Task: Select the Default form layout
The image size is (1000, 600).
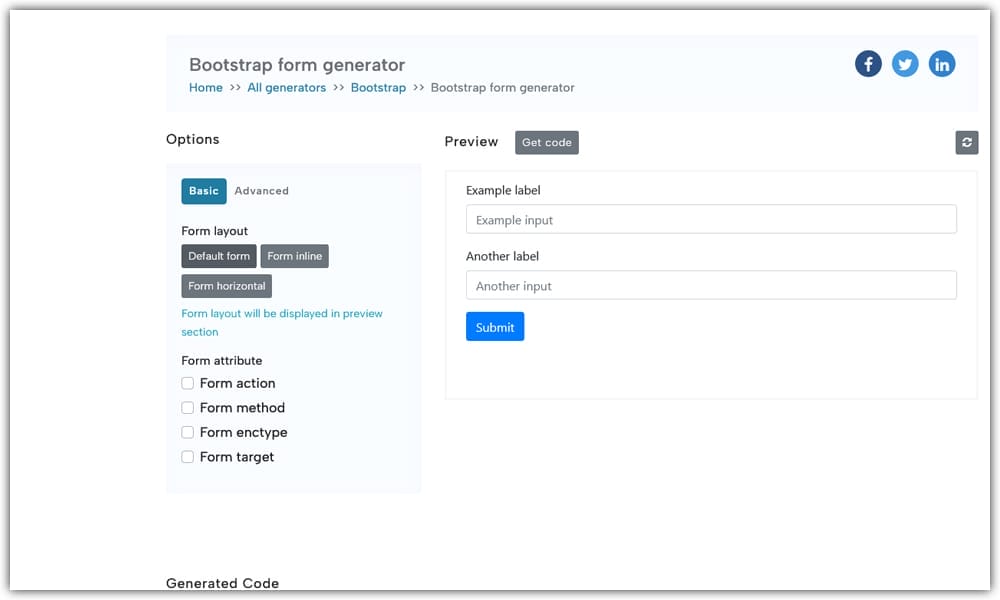Action: tap(218, 256)
